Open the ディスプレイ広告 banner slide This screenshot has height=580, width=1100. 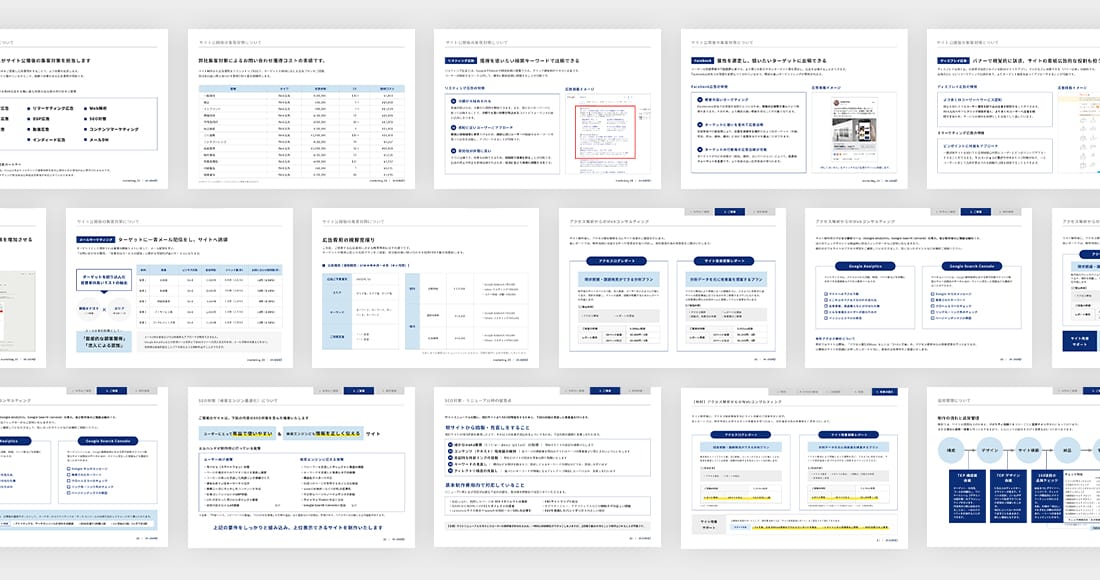click(1013, 109)
